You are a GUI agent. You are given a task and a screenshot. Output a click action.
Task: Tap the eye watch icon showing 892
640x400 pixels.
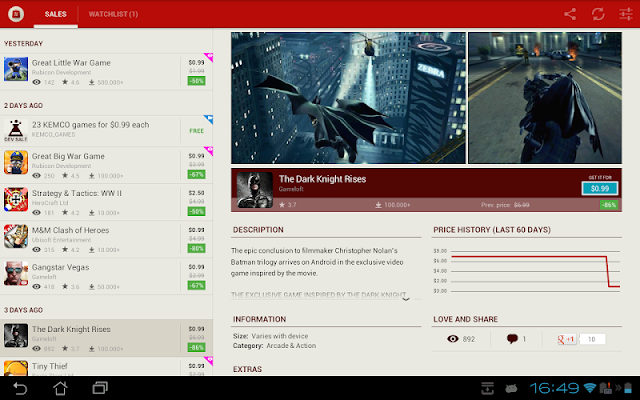tap(453, 339)
